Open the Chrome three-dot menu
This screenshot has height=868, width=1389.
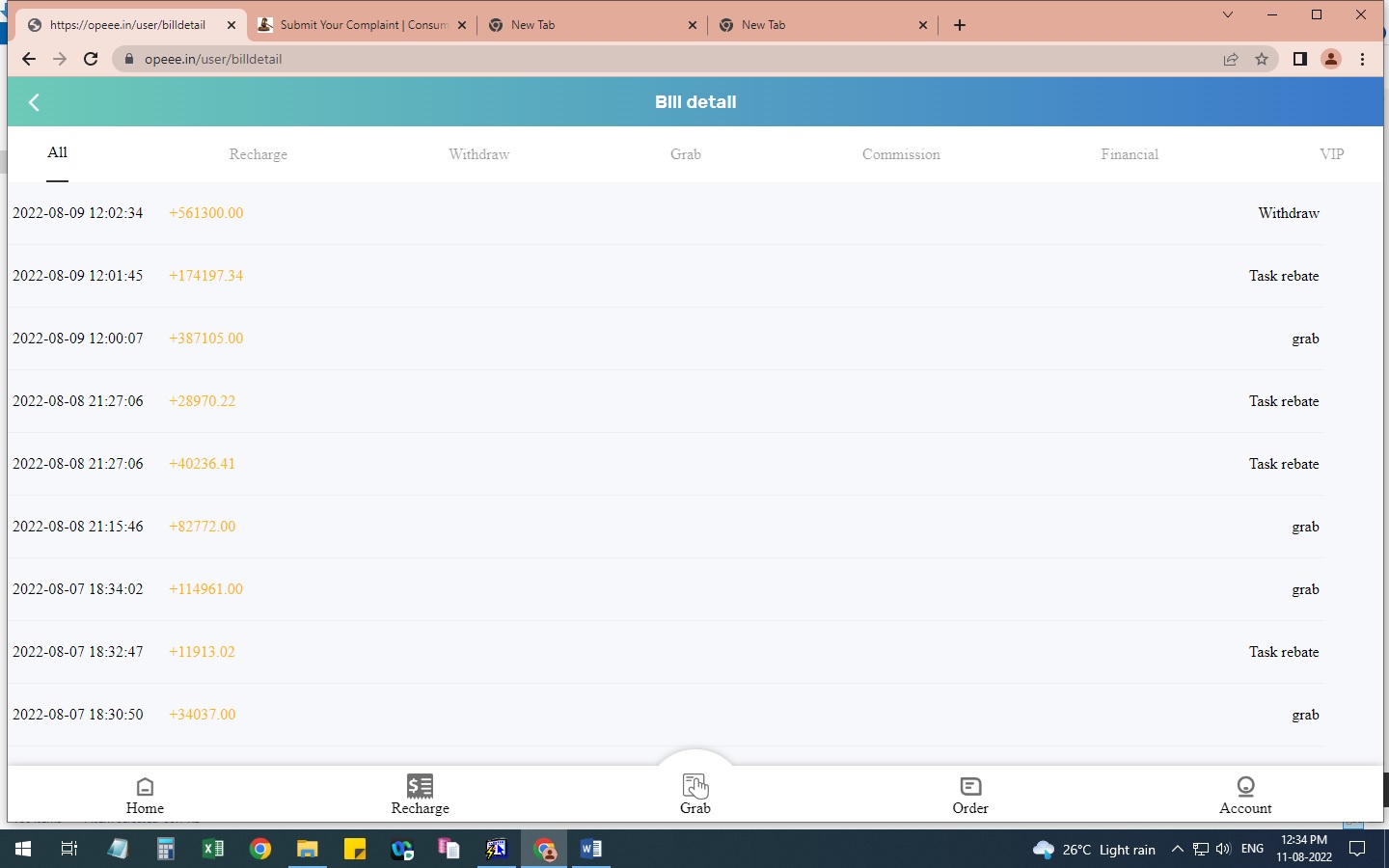coord(1362,59)
